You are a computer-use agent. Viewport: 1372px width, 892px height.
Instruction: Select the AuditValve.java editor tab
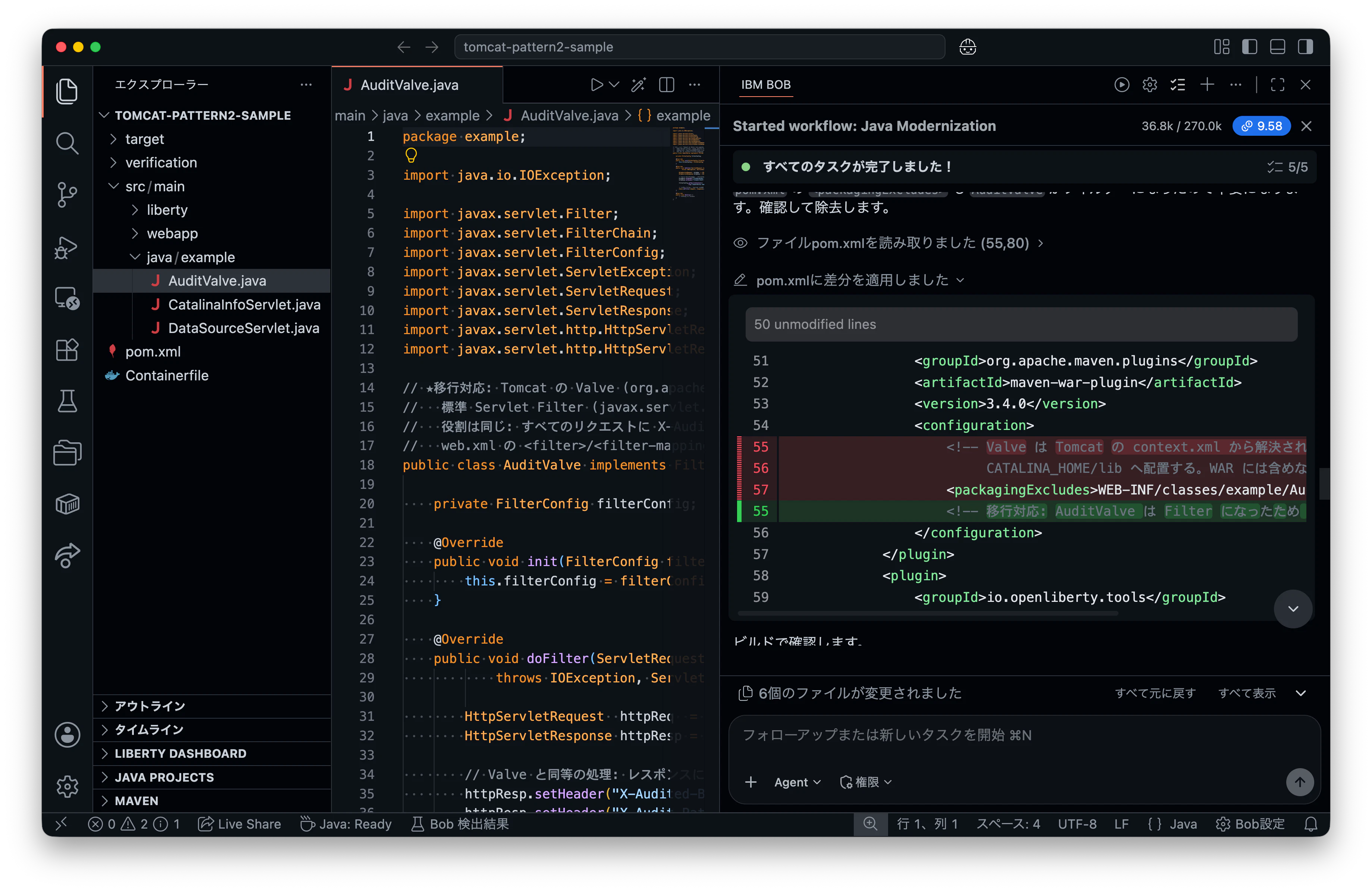point(417,85)
